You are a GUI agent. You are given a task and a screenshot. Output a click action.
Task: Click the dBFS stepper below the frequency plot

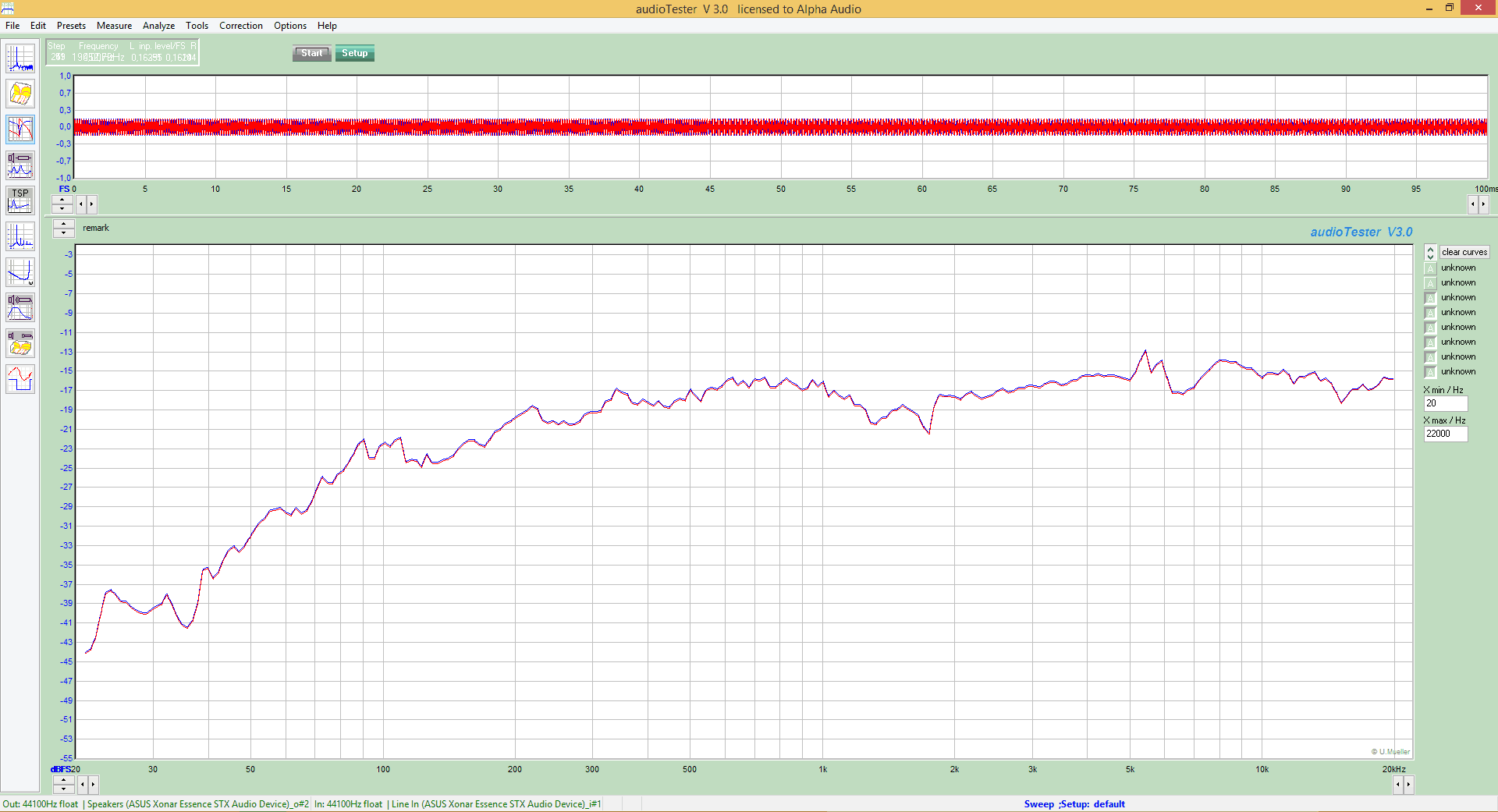(x=63, y=784)
